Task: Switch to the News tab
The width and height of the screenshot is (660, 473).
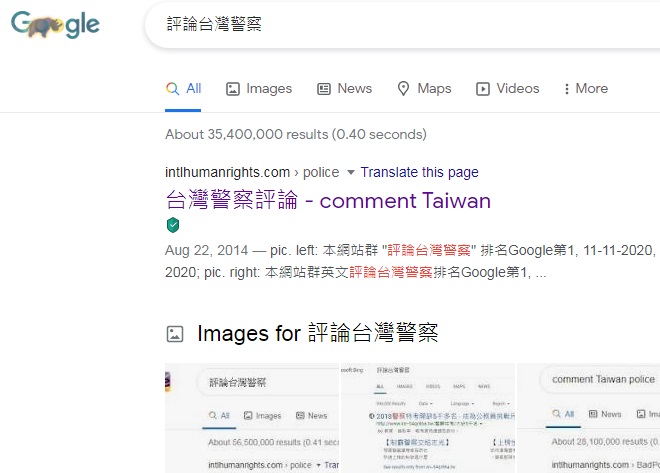Action: (344, 89)
